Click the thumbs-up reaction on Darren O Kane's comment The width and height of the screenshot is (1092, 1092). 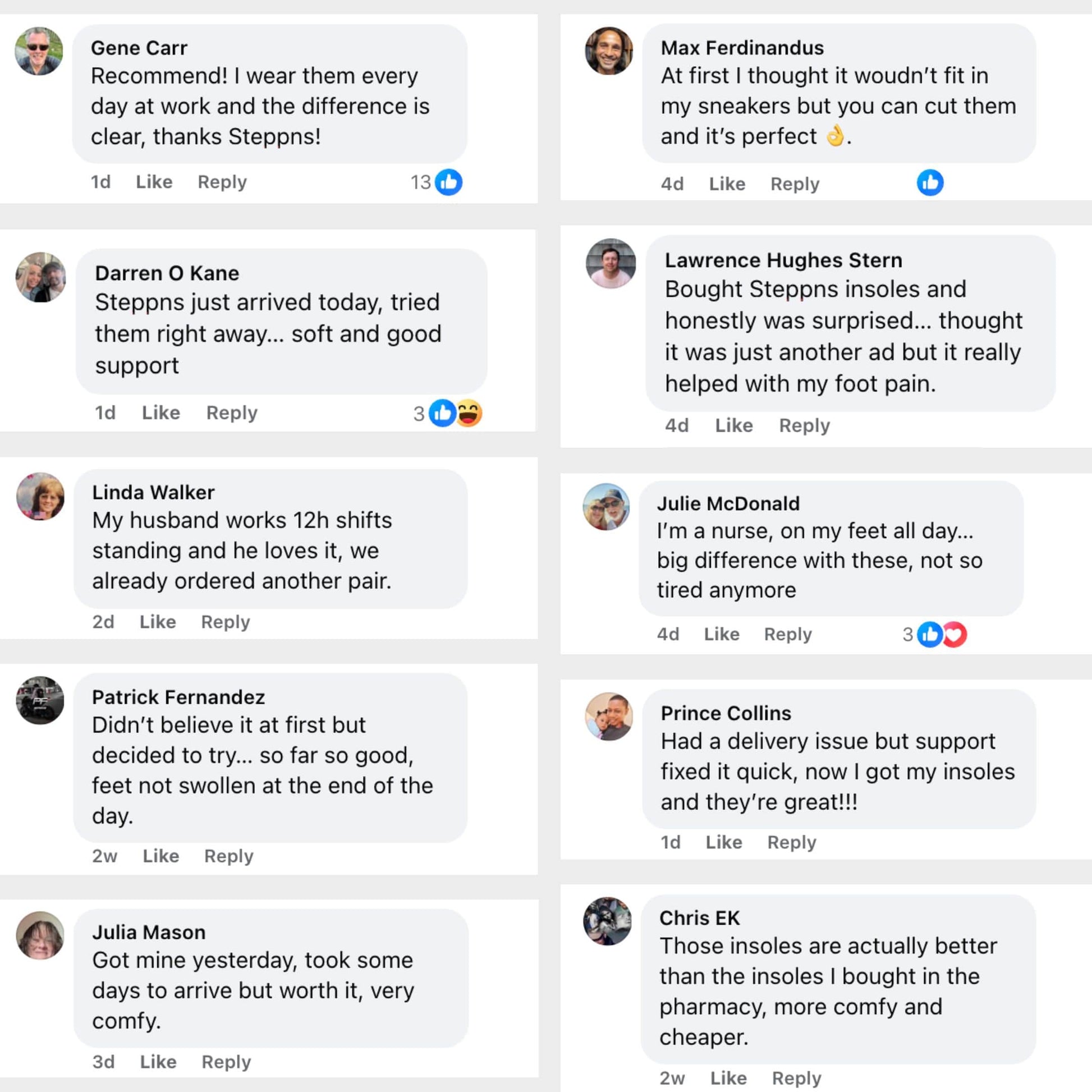(442, 413)
